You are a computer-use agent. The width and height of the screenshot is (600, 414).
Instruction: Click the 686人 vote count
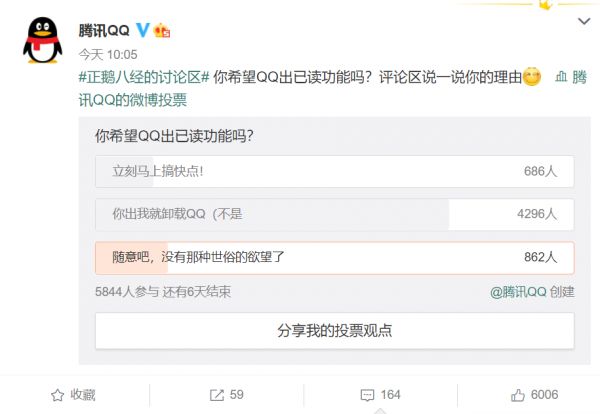(x=541, y=171)
